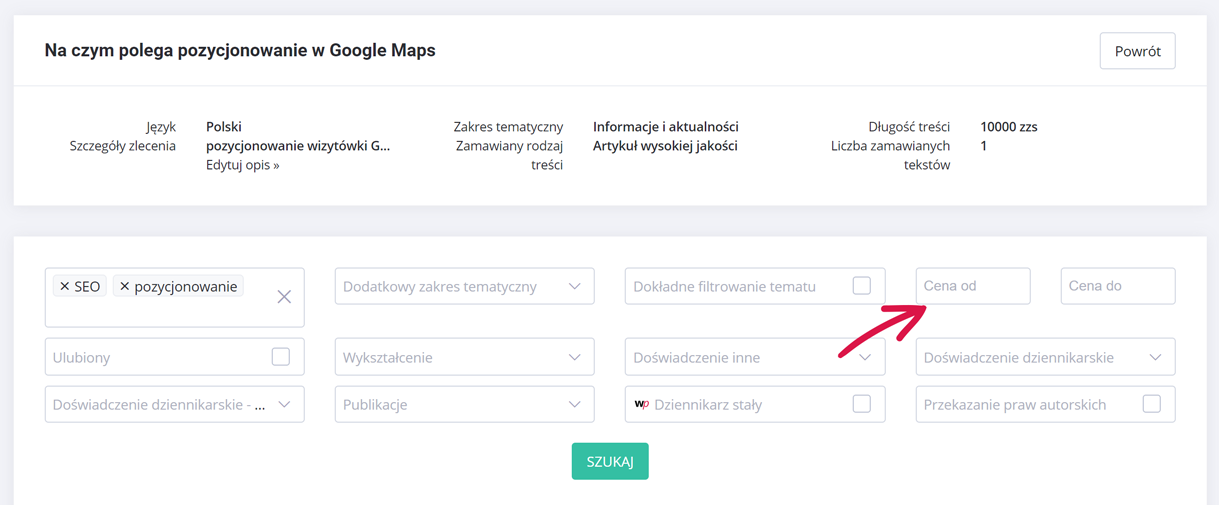1219x505 pixels.
Task: Remove the pozycjonowanie tag
Action: click(x=125, y=287)
